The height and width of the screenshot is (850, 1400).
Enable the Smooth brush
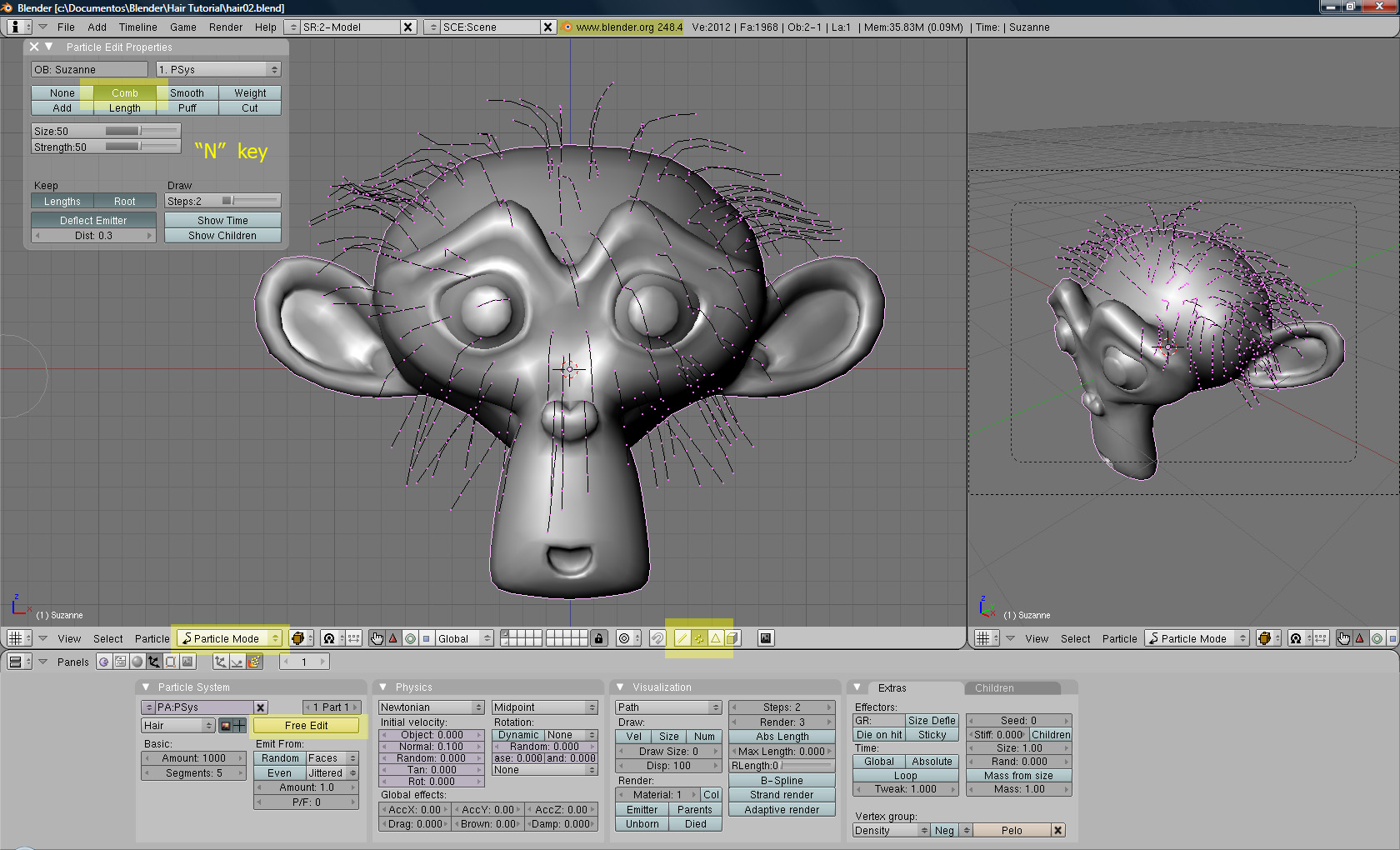[187, 93]
